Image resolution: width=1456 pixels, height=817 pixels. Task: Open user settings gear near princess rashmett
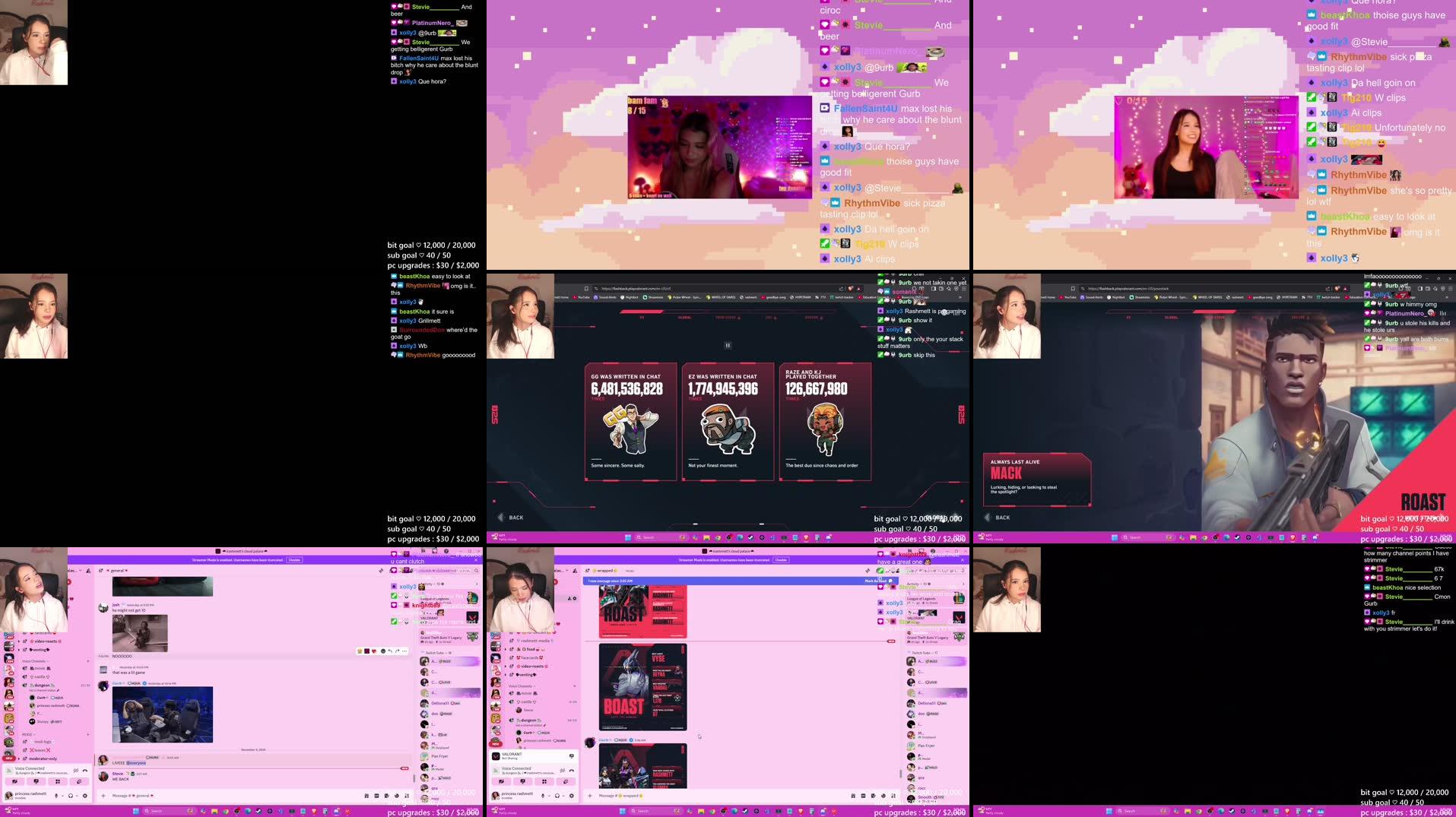(85, 796)
